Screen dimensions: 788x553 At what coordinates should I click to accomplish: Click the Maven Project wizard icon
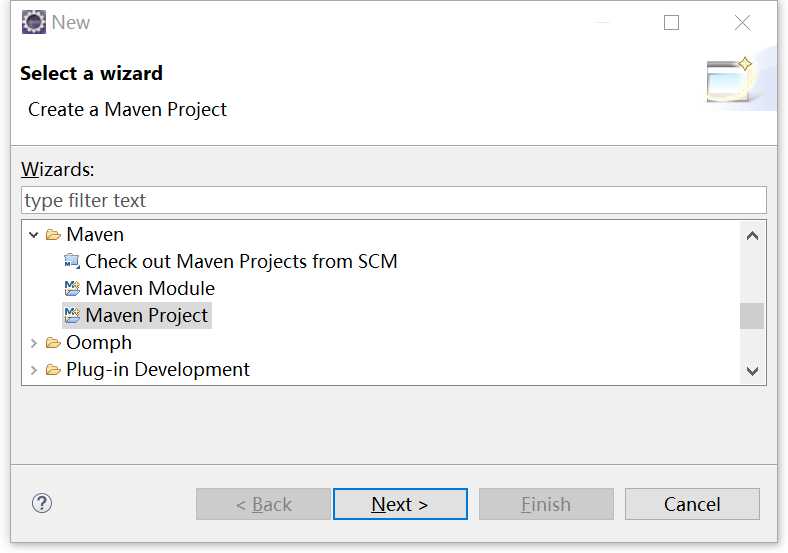[x=72, y=315]
